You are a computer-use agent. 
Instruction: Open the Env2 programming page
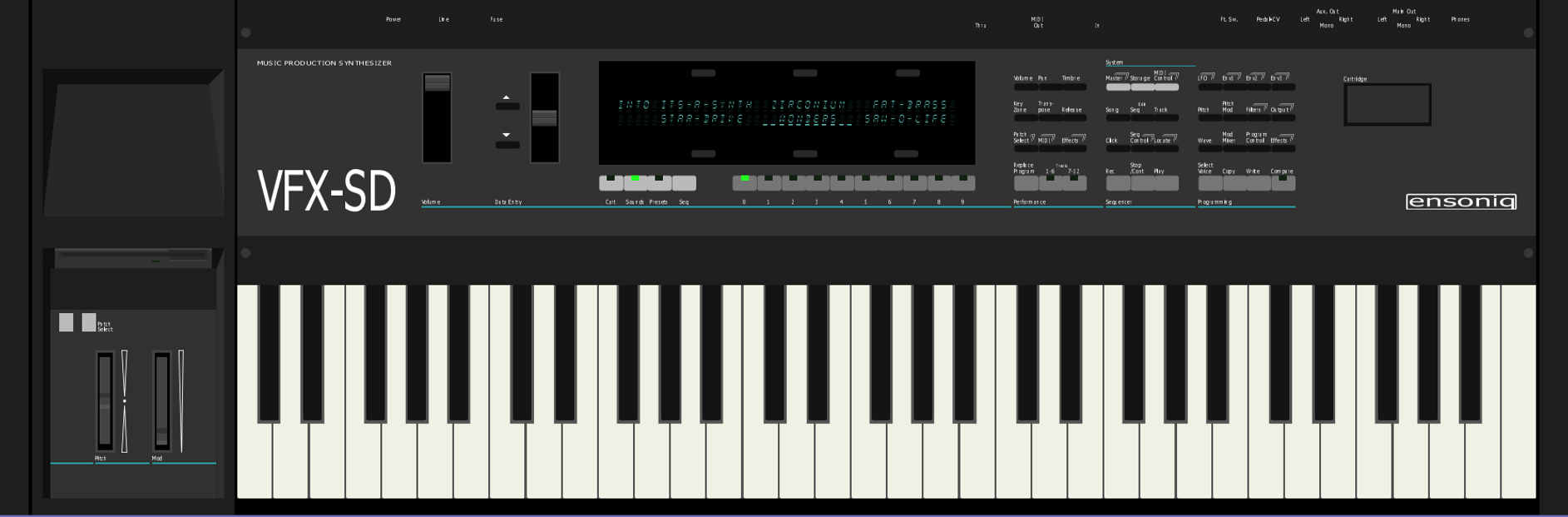1259,87
